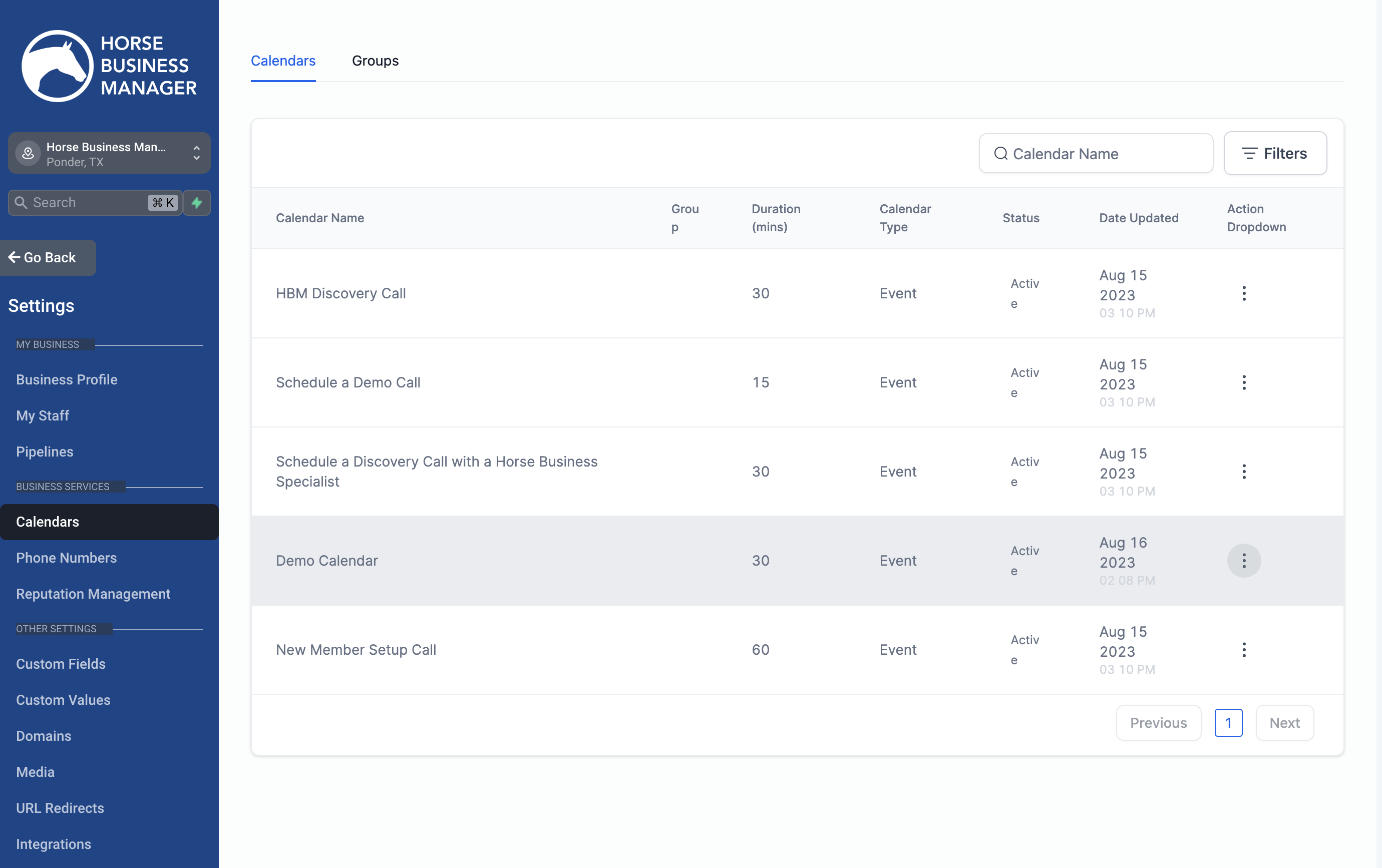Click Schedule a Discovery Call with Horse Business Specialist
The width and height of the screenshot is (1382, 868).
[437, 472]
